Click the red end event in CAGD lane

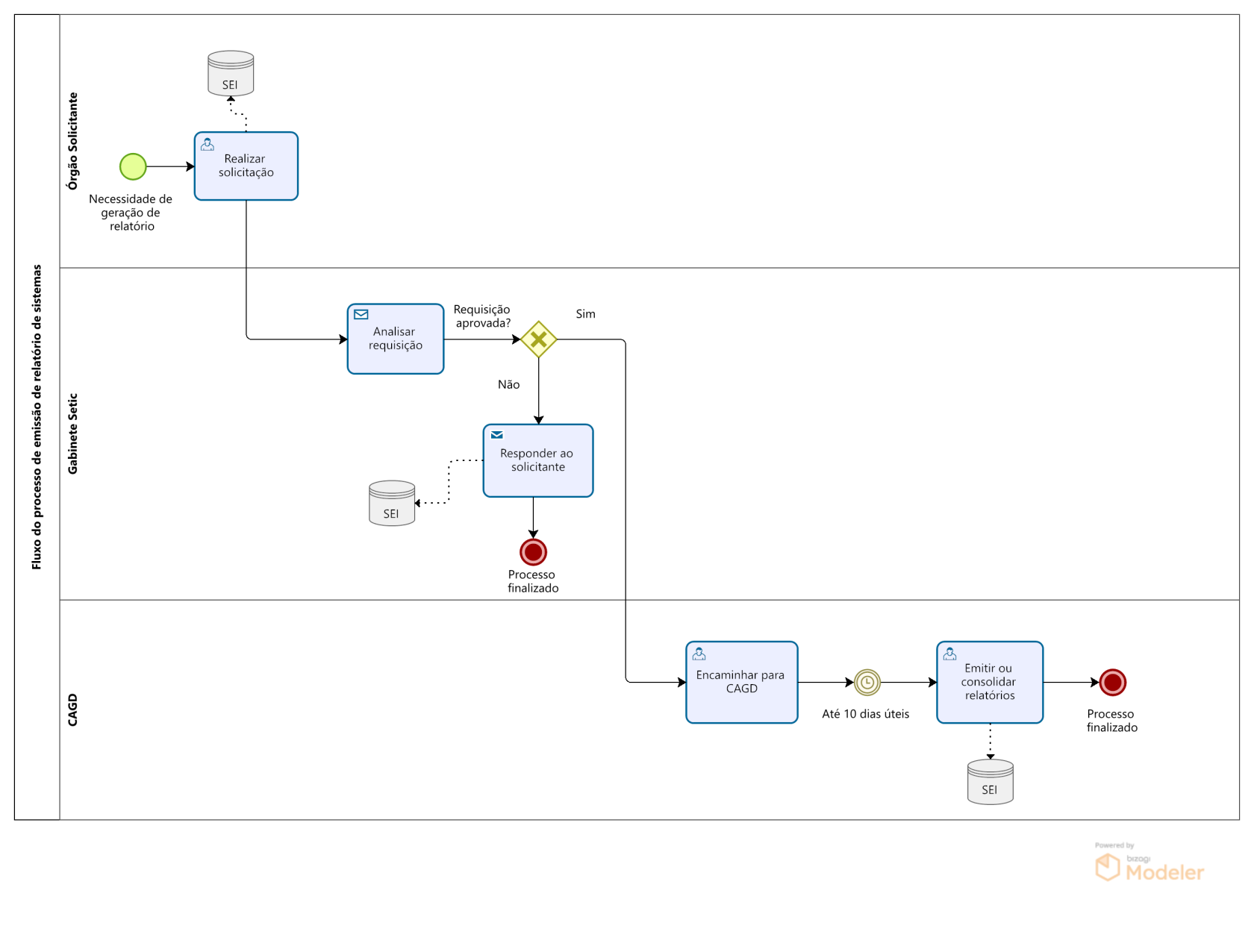point(1113,682)
